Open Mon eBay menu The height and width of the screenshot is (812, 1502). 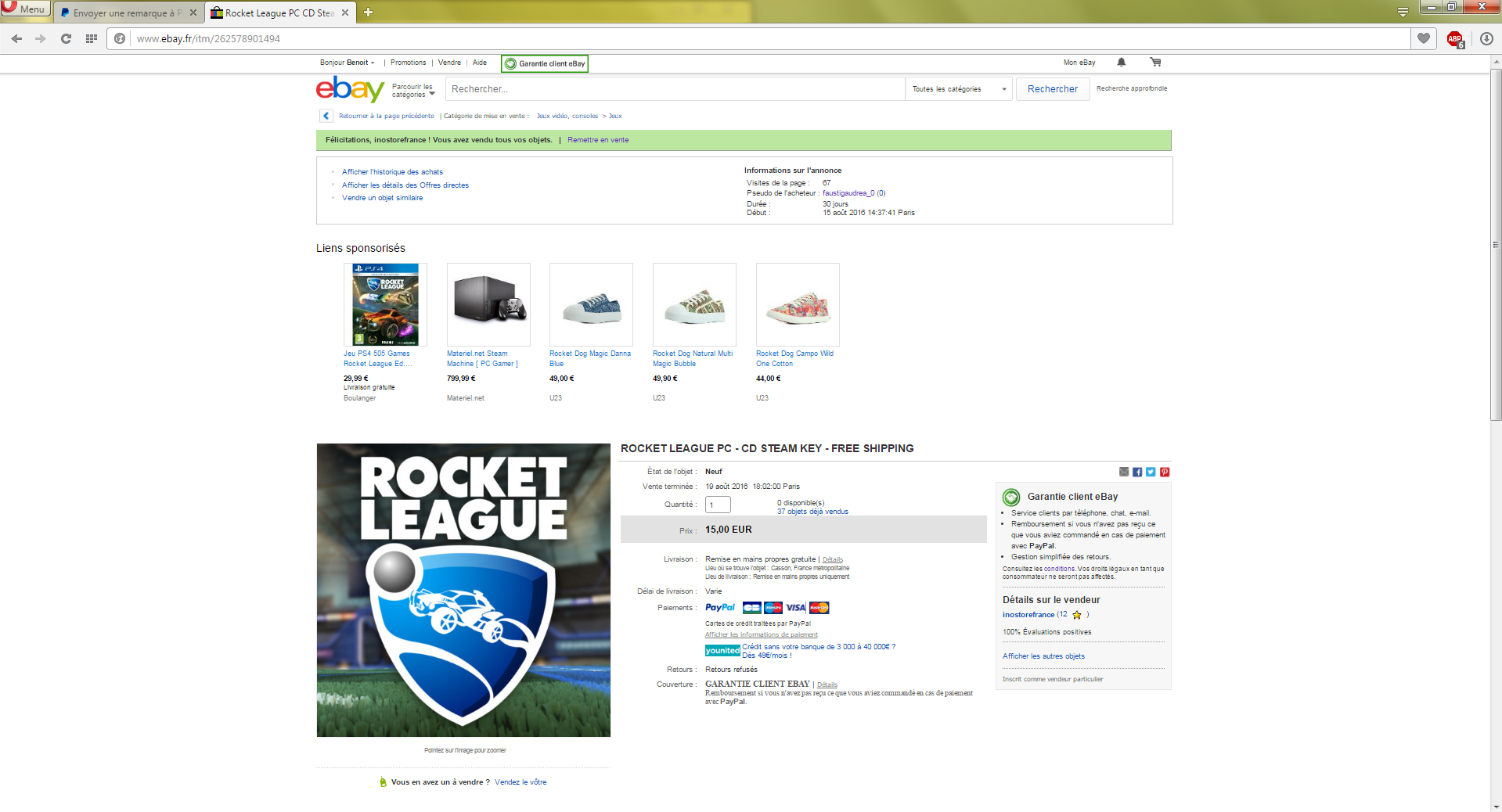point(1079,63)
